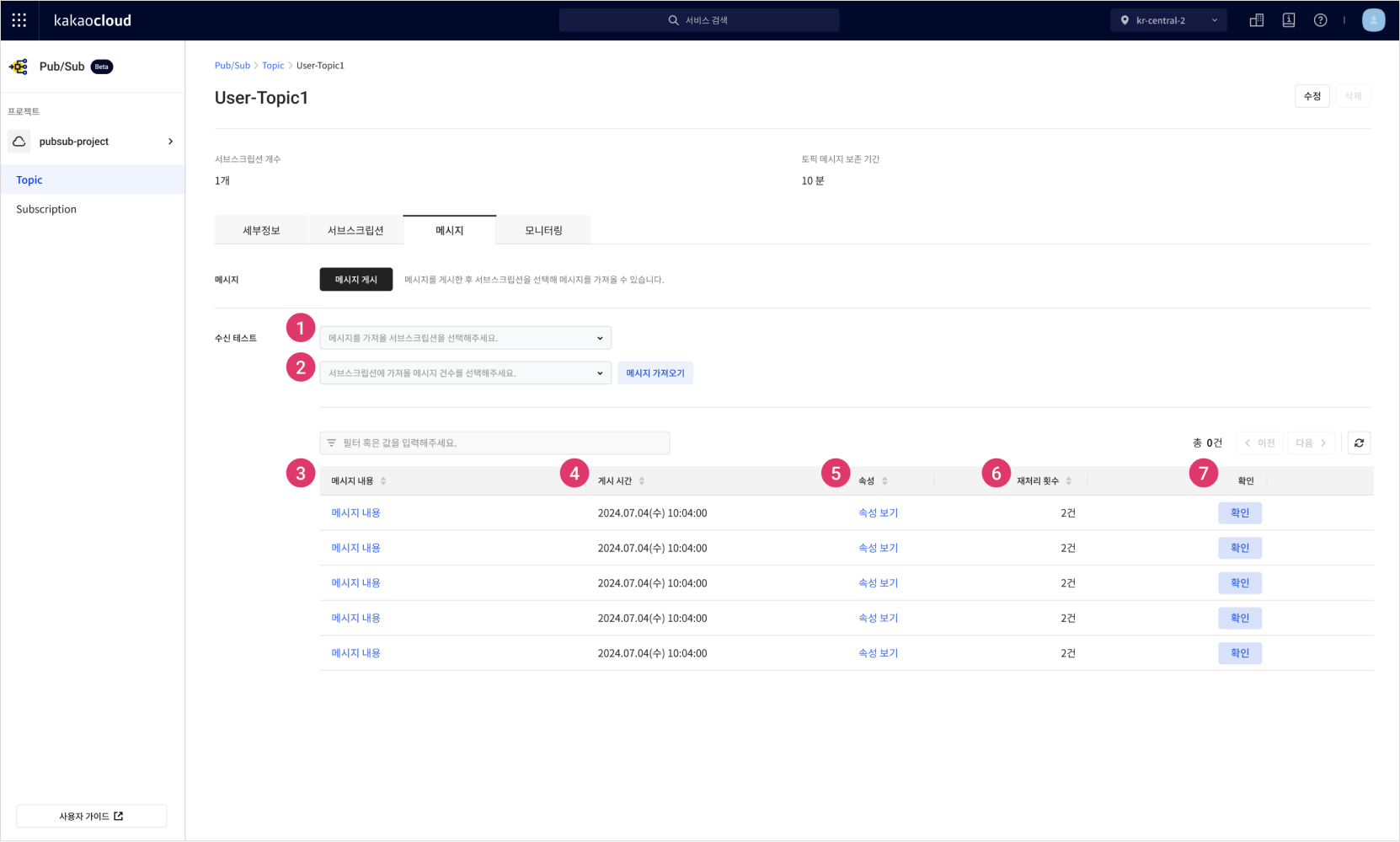Focus the 서비스 검색 search field
The height and width of the screenshot is (842, 1400).
(699, 20)
